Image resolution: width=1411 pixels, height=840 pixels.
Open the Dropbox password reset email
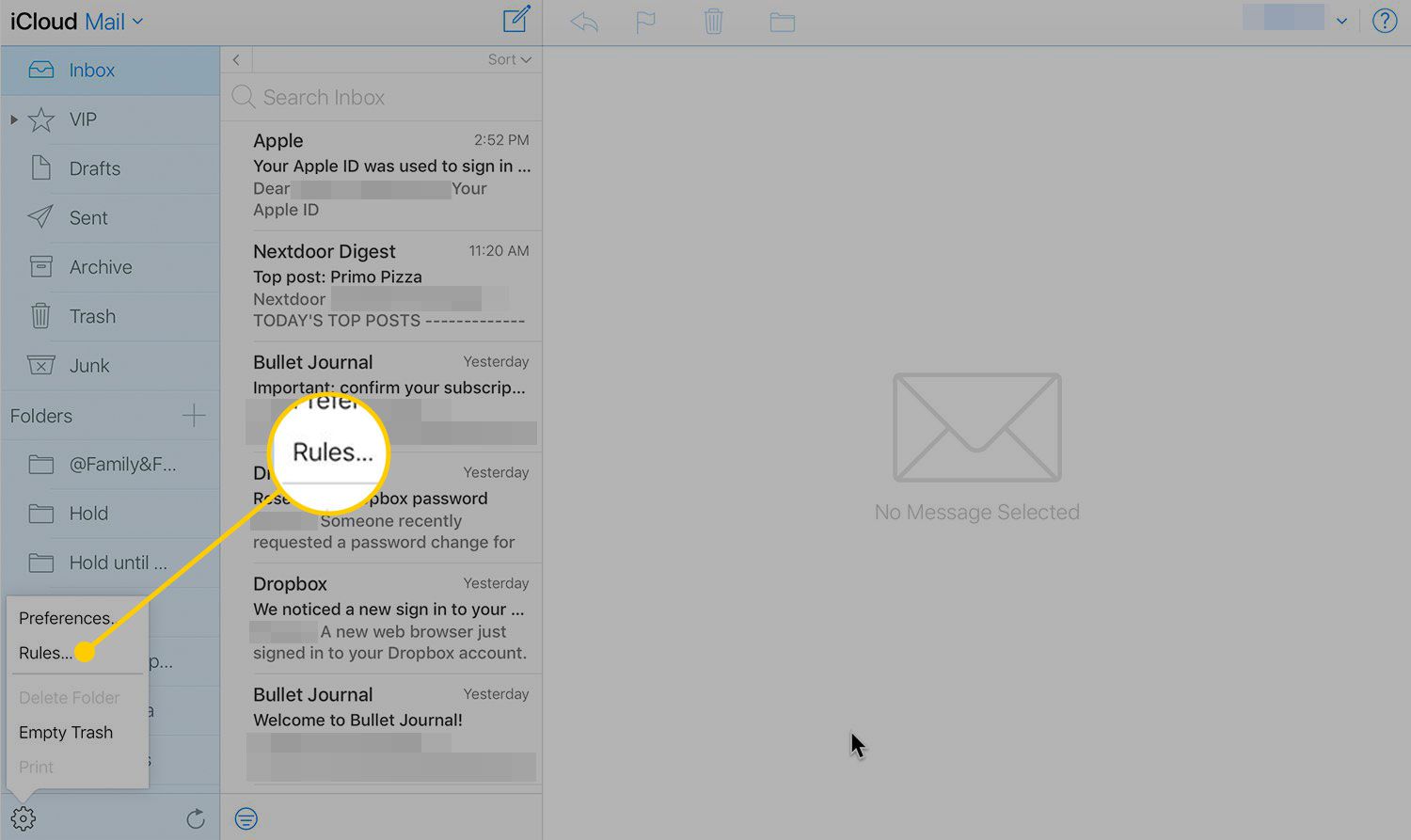(381, 508)
